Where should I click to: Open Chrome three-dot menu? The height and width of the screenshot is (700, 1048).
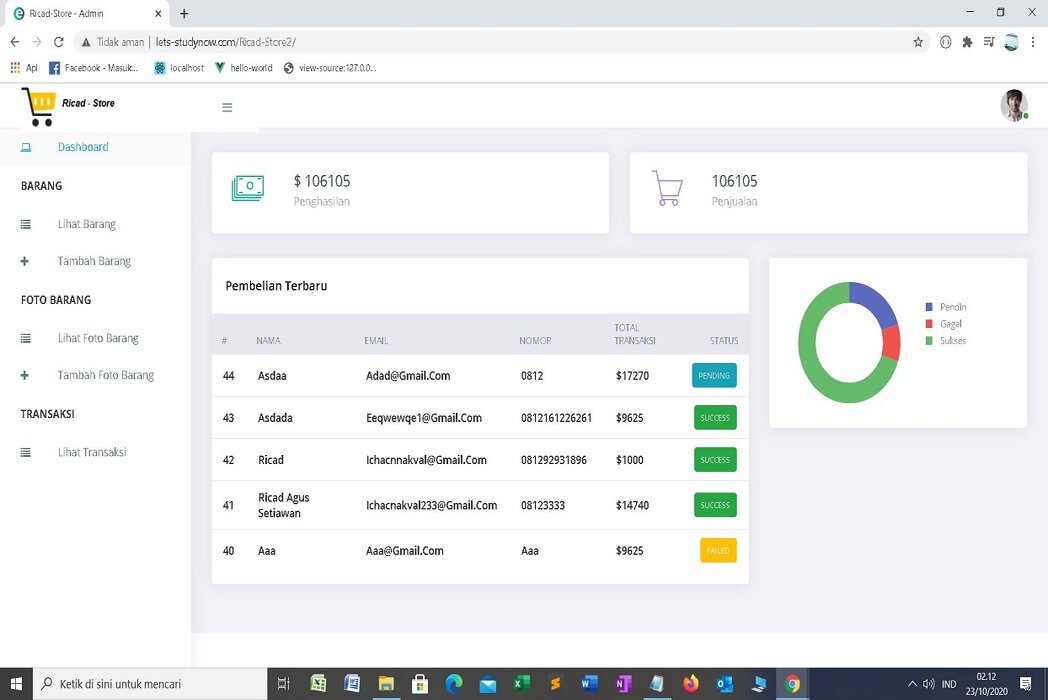tap(1033, 42)
